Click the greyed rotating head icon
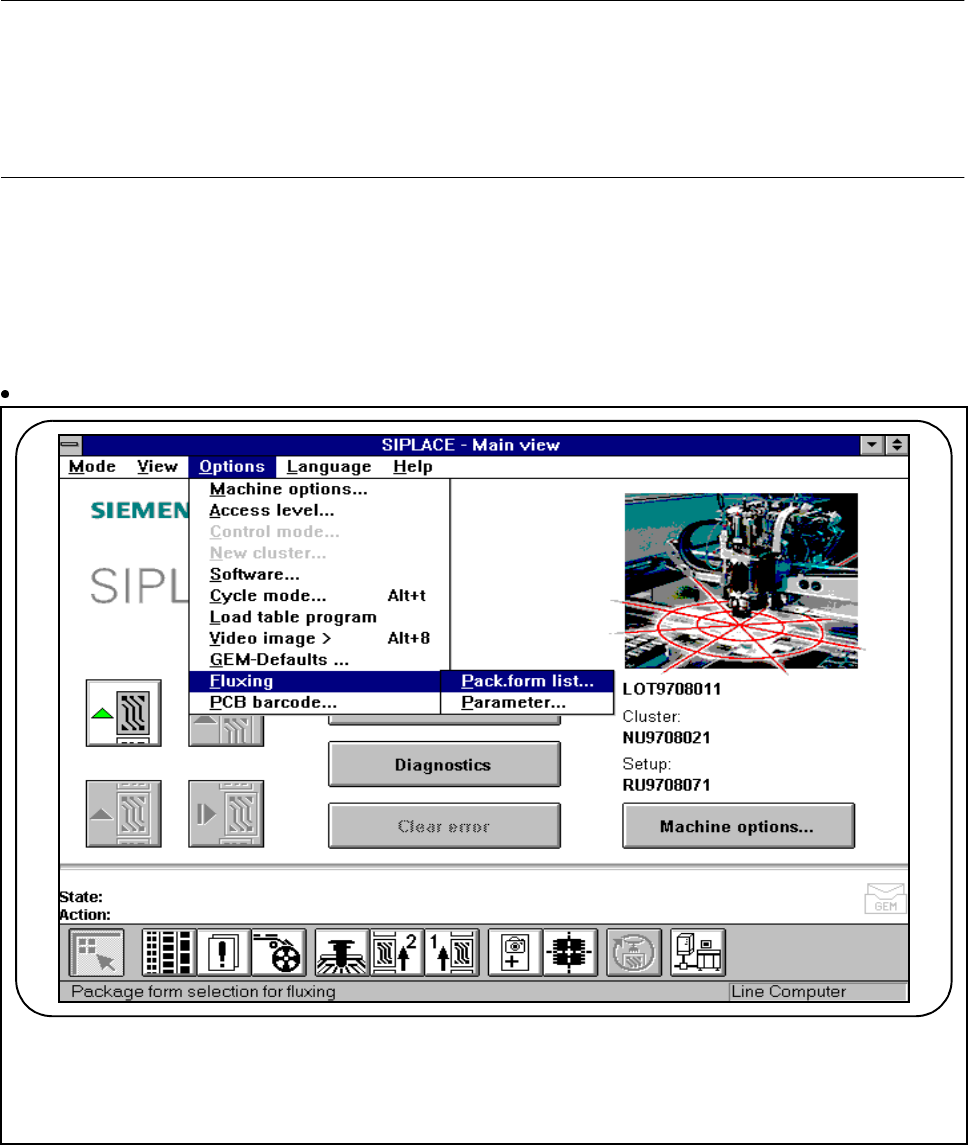Screen dimensions: 968x1145 (634, 952)
